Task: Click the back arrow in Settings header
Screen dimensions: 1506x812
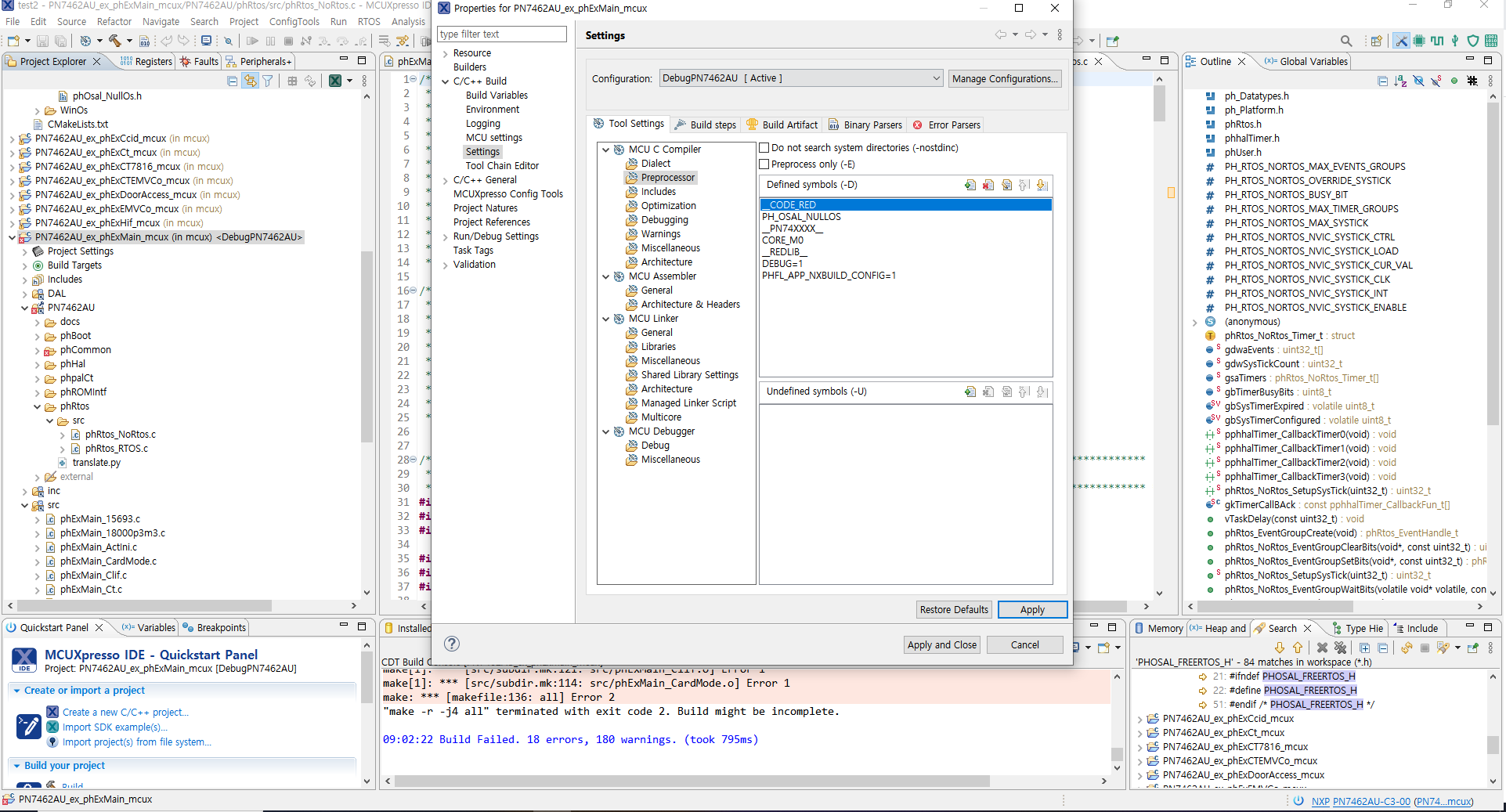Action: pyautogui.click(x=1001, y=34)
